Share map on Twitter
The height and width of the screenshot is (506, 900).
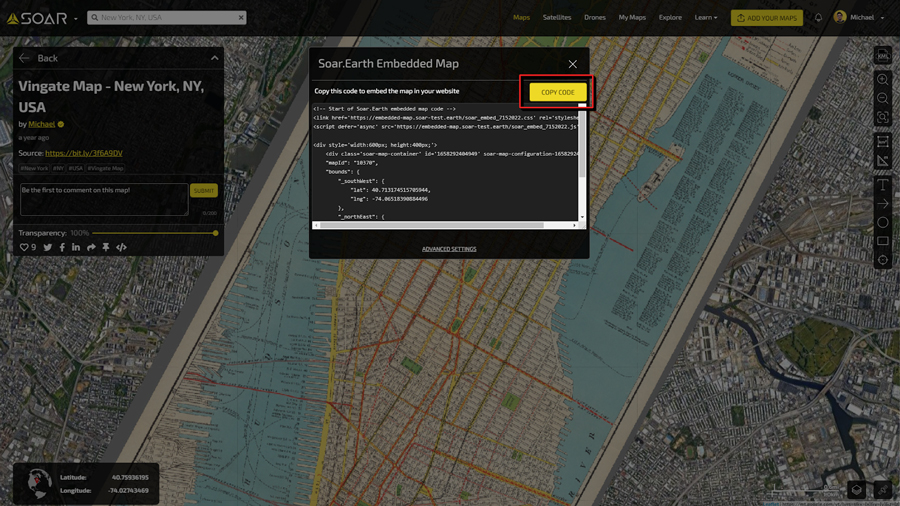48,247
